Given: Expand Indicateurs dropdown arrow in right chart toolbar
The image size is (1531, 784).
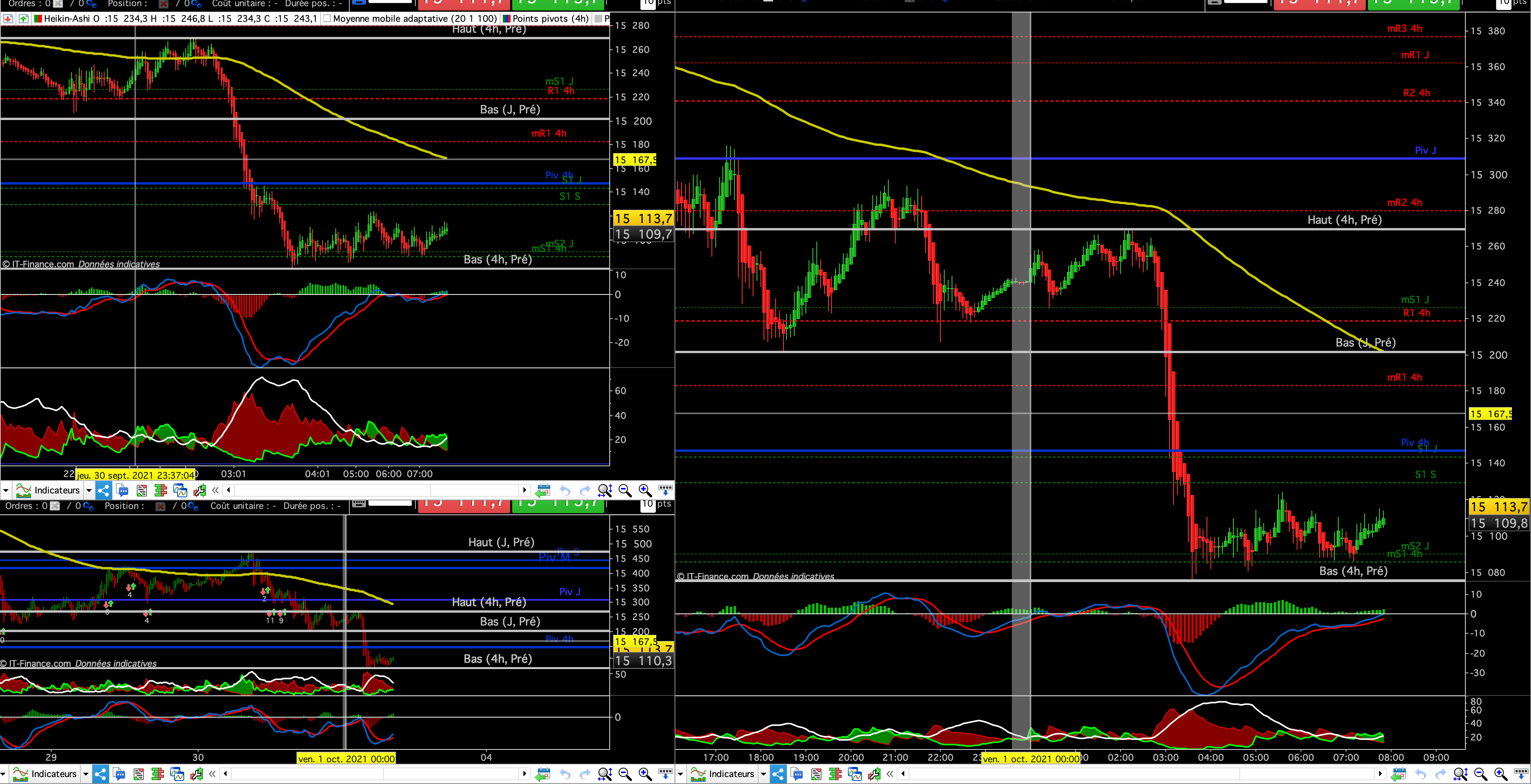Looking at the screenshot, I should click(x=763, y=774).
